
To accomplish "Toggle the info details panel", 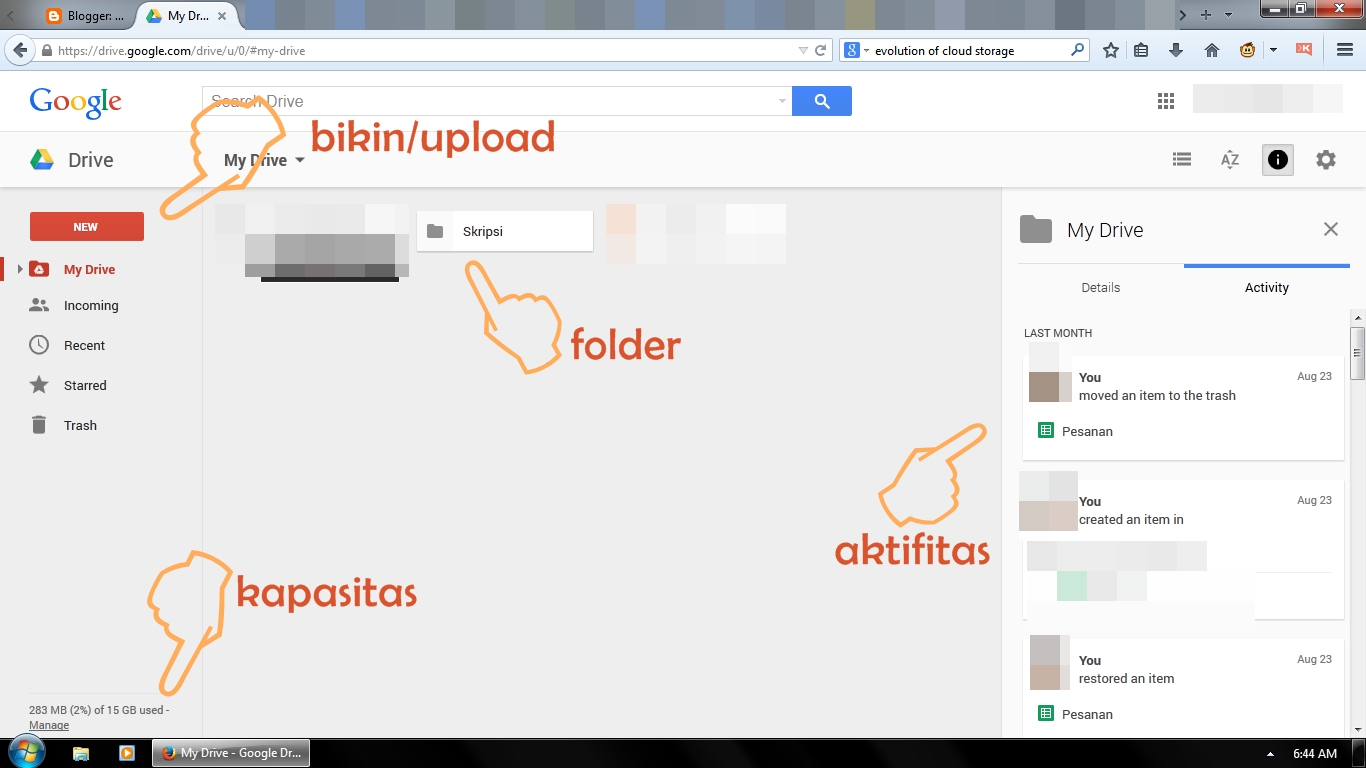I will [1278, 159].
